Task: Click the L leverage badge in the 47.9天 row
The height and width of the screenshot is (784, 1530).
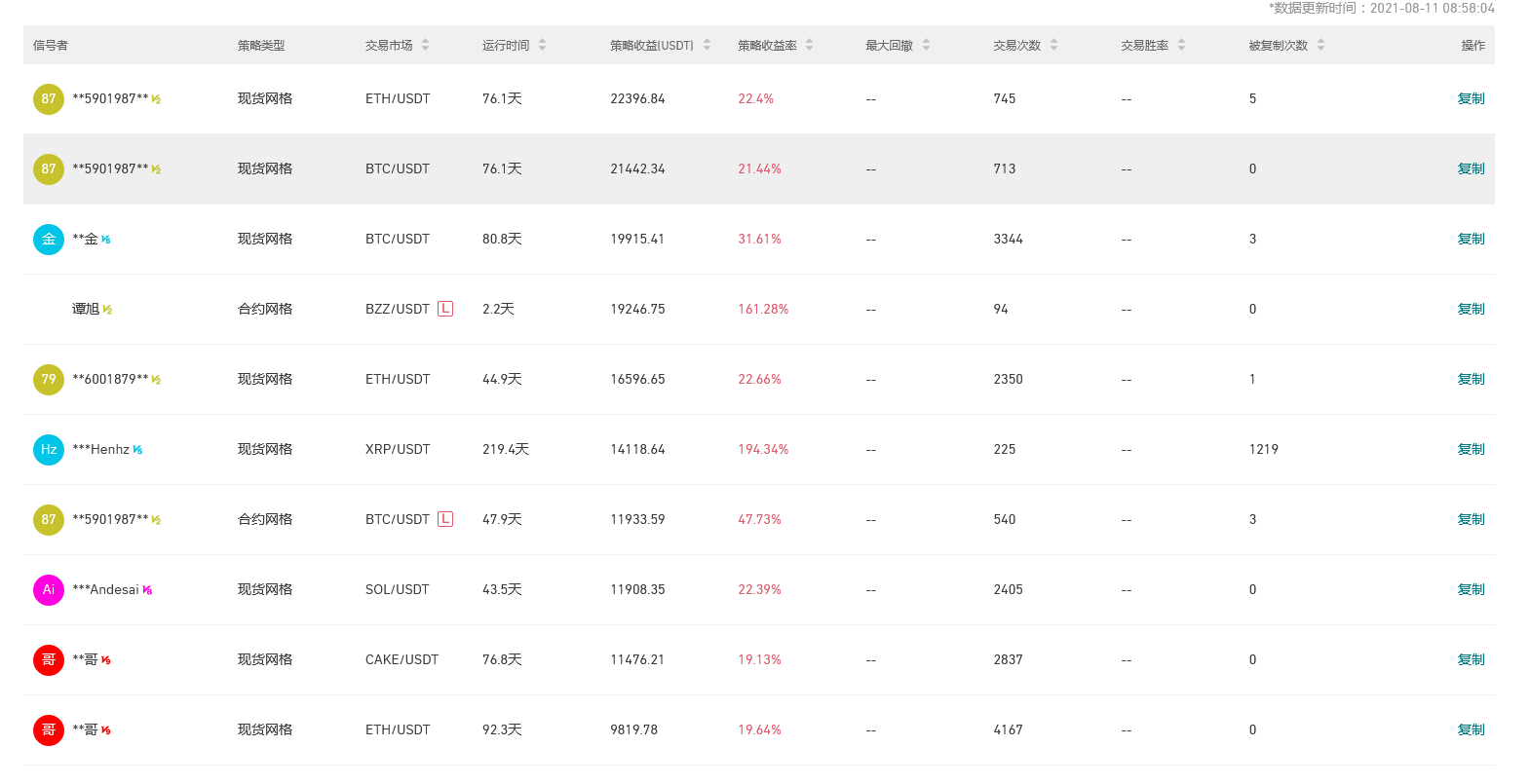Action: [x=445, y=519]
